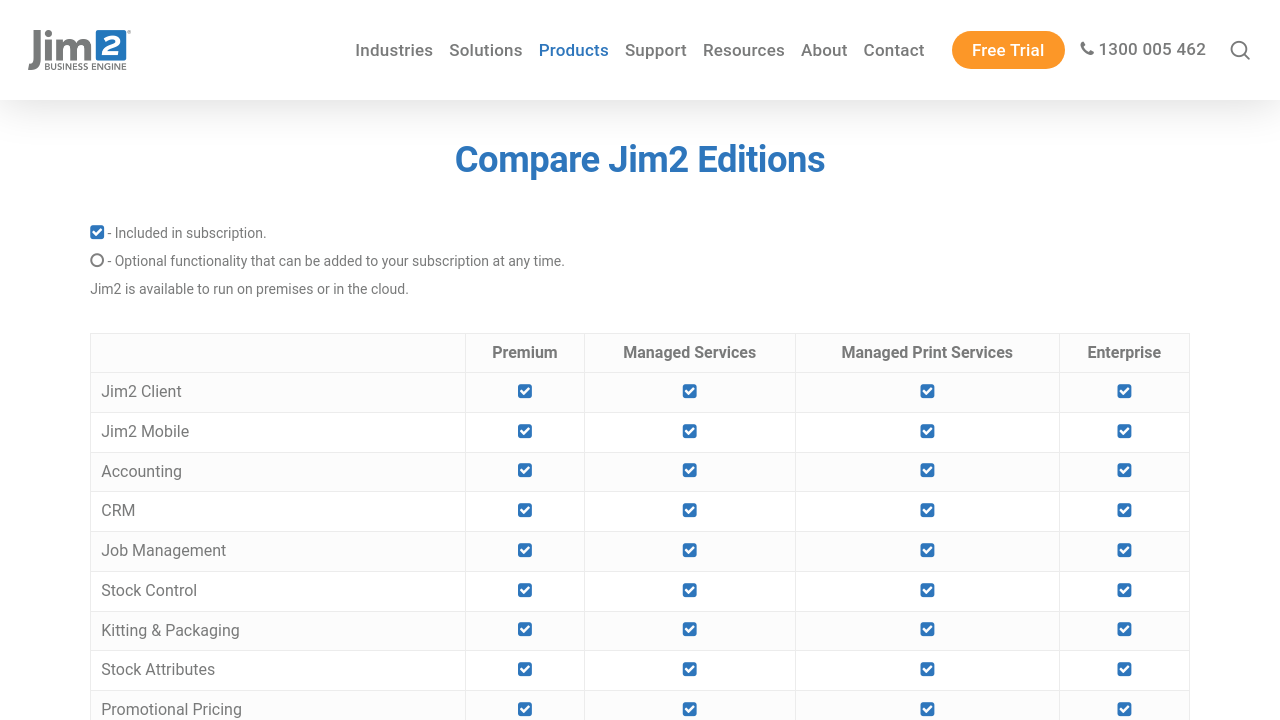
Task: Click the Jim2 Mobile row label
Action: [145, 431]
